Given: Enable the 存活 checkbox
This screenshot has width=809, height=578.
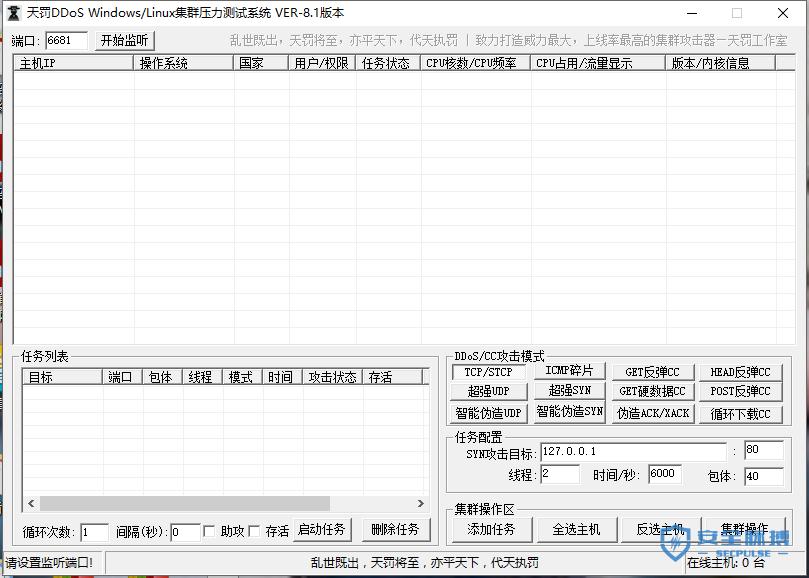Looking at the screenshot, I should coord(251,531).
